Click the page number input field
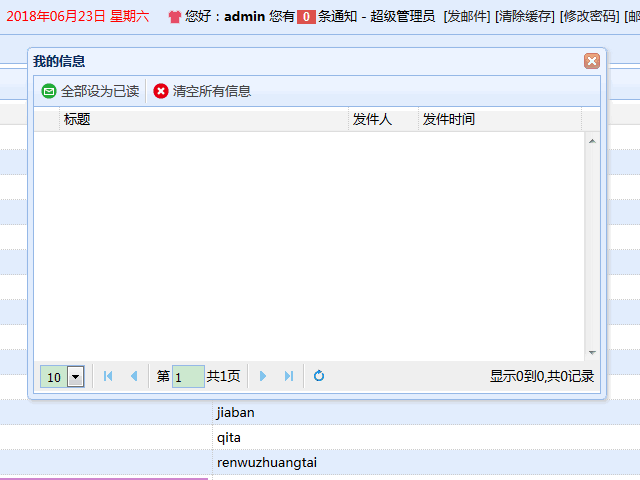 coord(187,377)
